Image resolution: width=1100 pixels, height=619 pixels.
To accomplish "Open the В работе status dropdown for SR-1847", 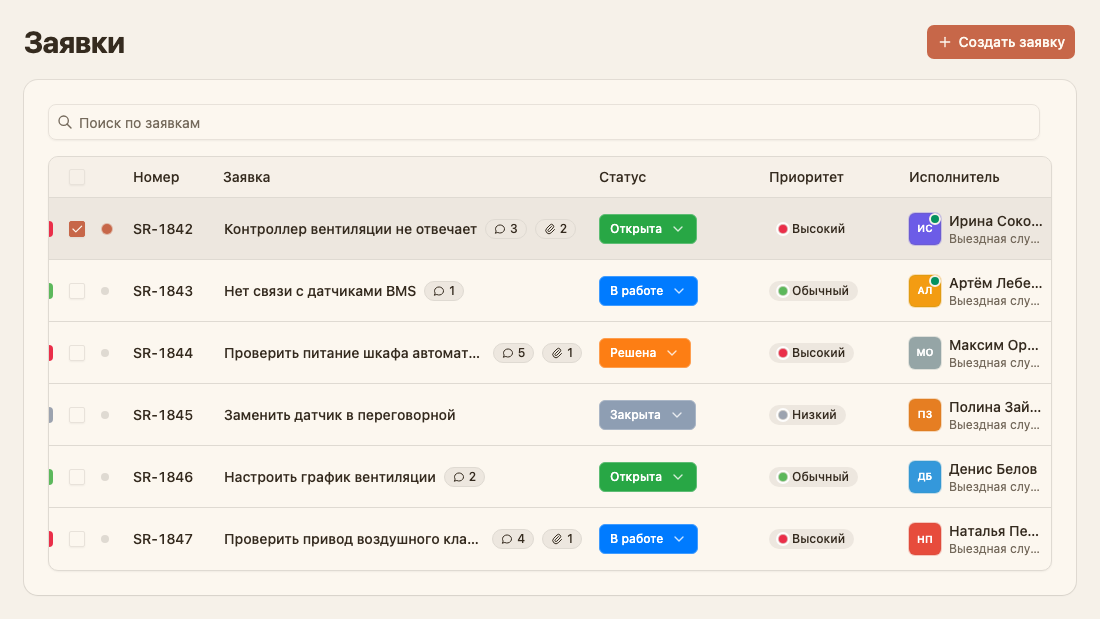I will click(648, 539).
